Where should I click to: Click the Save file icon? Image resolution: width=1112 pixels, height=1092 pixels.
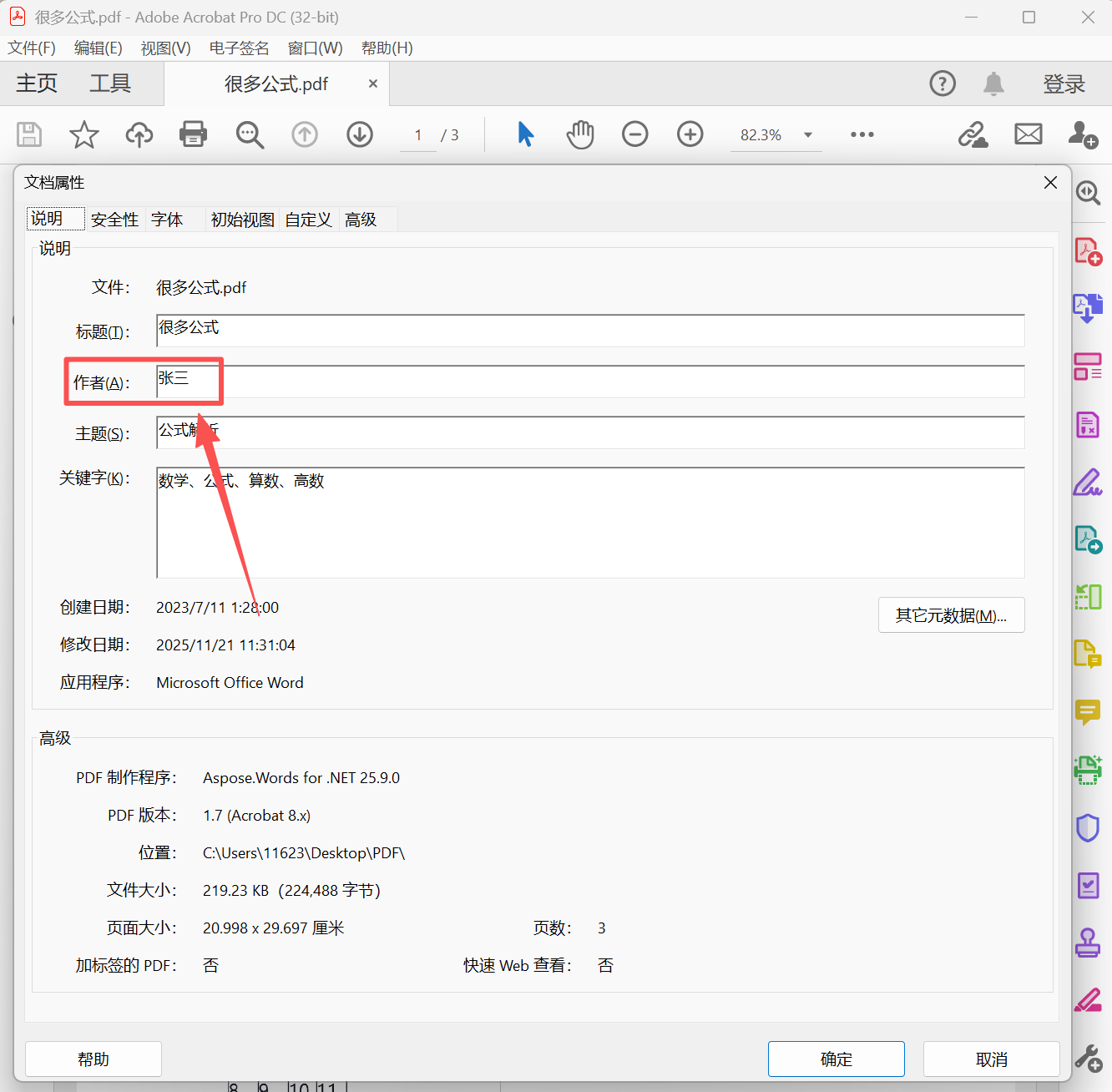pyautogui.click(x=28, y=134)
